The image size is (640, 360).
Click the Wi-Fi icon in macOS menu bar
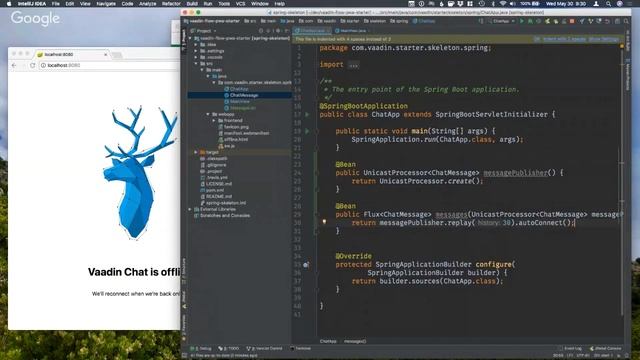(503, 4)
